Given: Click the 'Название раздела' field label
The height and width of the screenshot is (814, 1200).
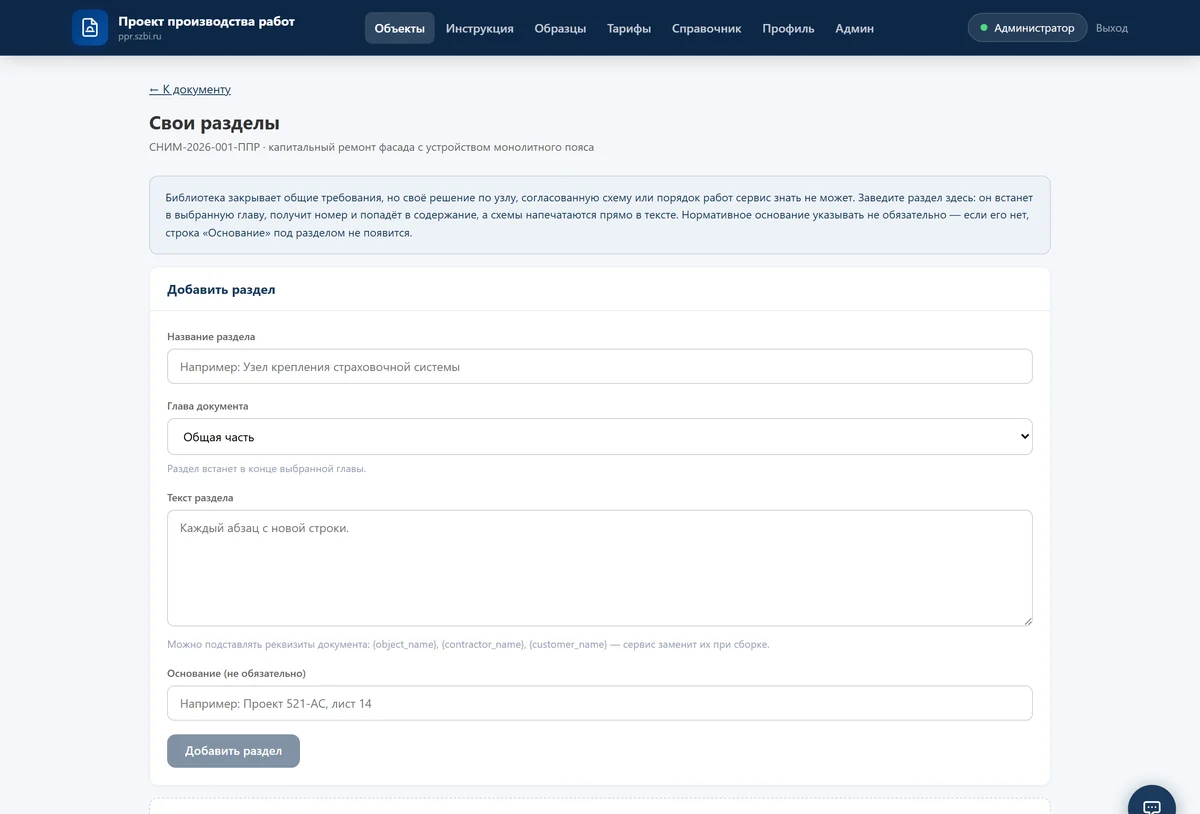Looking at the screenshot, I should pyautogui.click(x=211, y=337).
